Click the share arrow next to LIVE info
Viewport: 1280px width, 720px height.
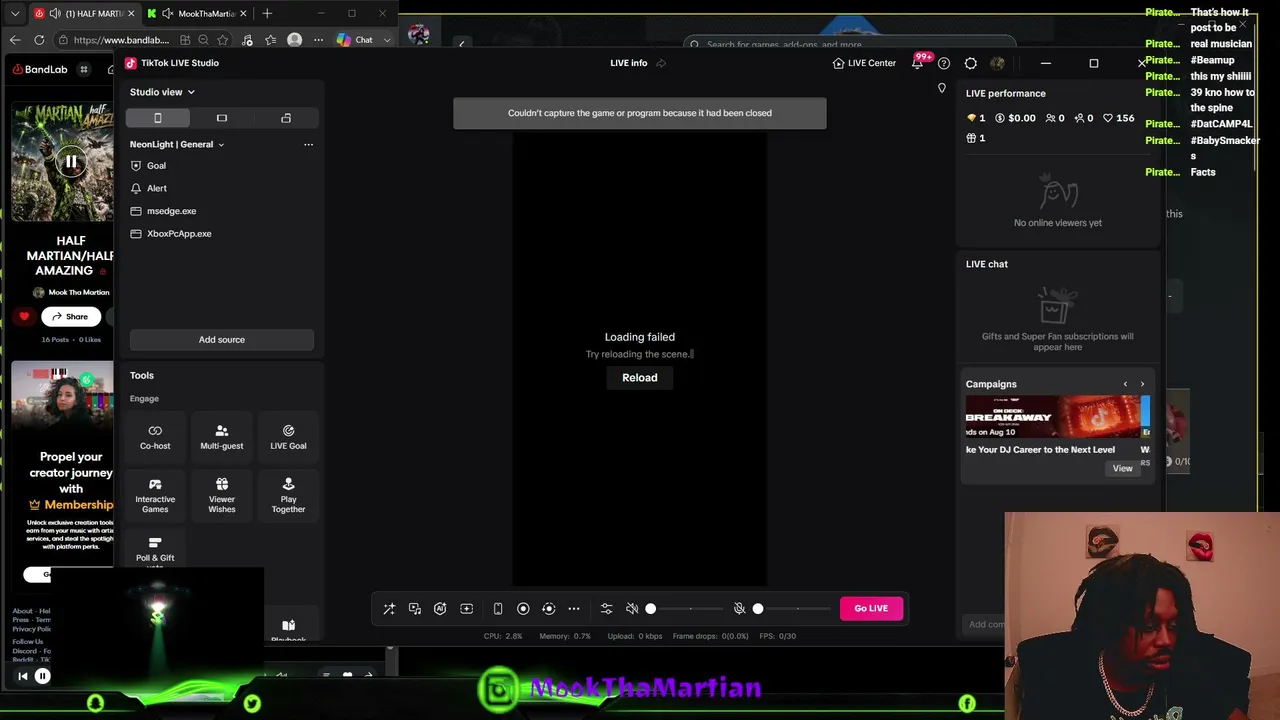661,63
